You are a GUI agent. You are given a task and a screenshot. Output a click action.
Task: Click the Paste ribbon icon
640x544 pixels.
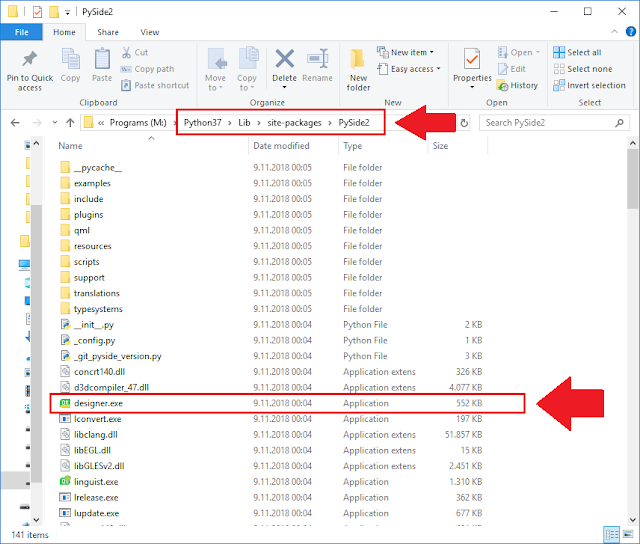102,59
